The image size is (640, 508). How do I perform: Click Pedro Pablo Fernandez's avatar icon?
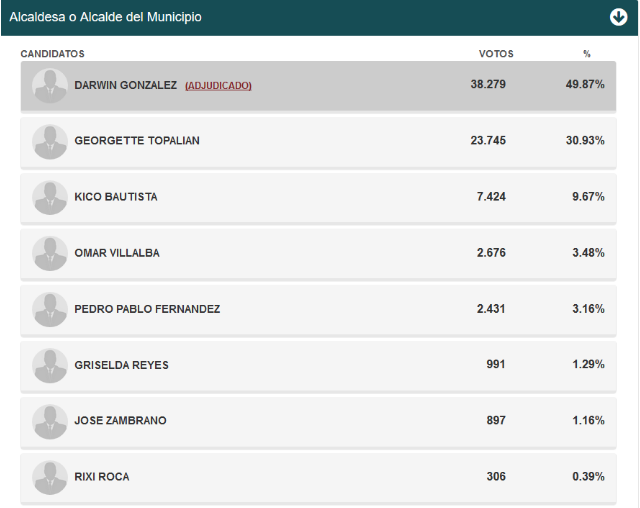click(50, 310)
